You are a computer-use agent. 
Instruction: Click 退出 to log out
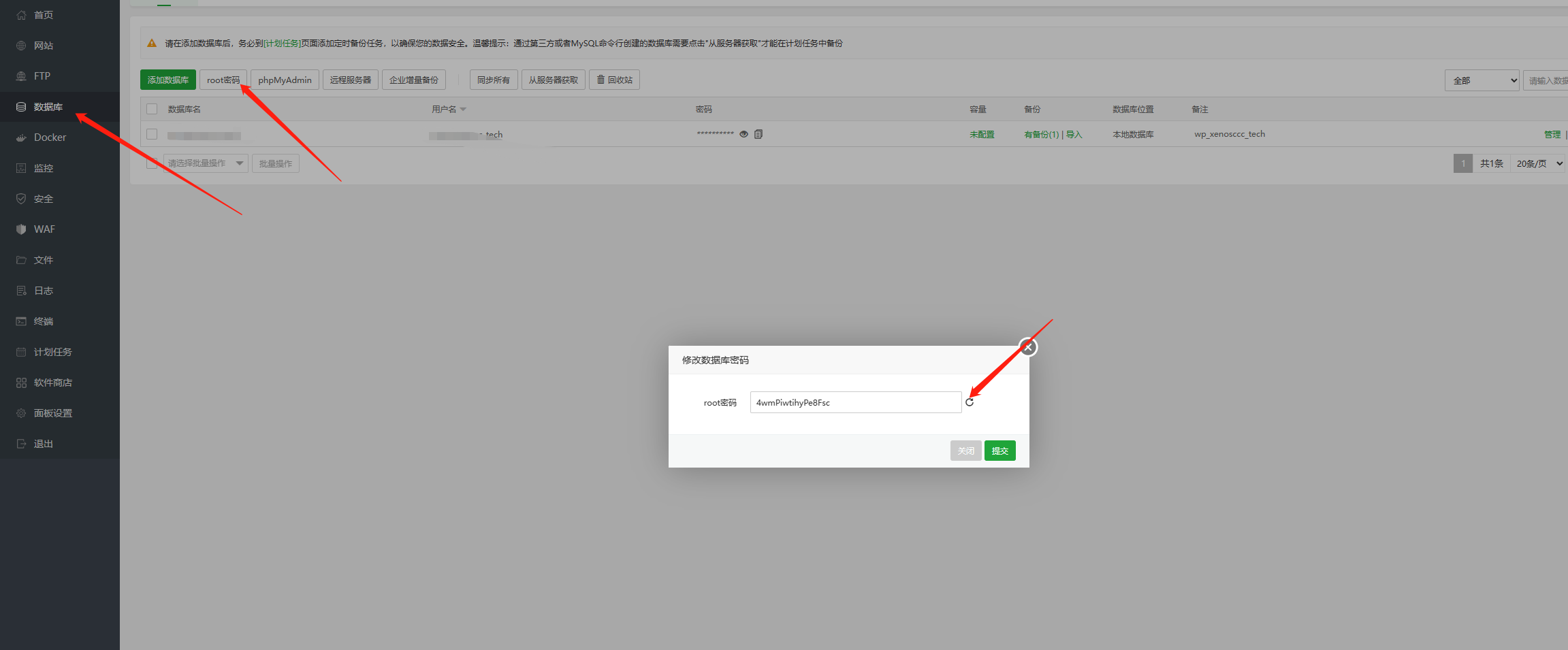point(60,444)
